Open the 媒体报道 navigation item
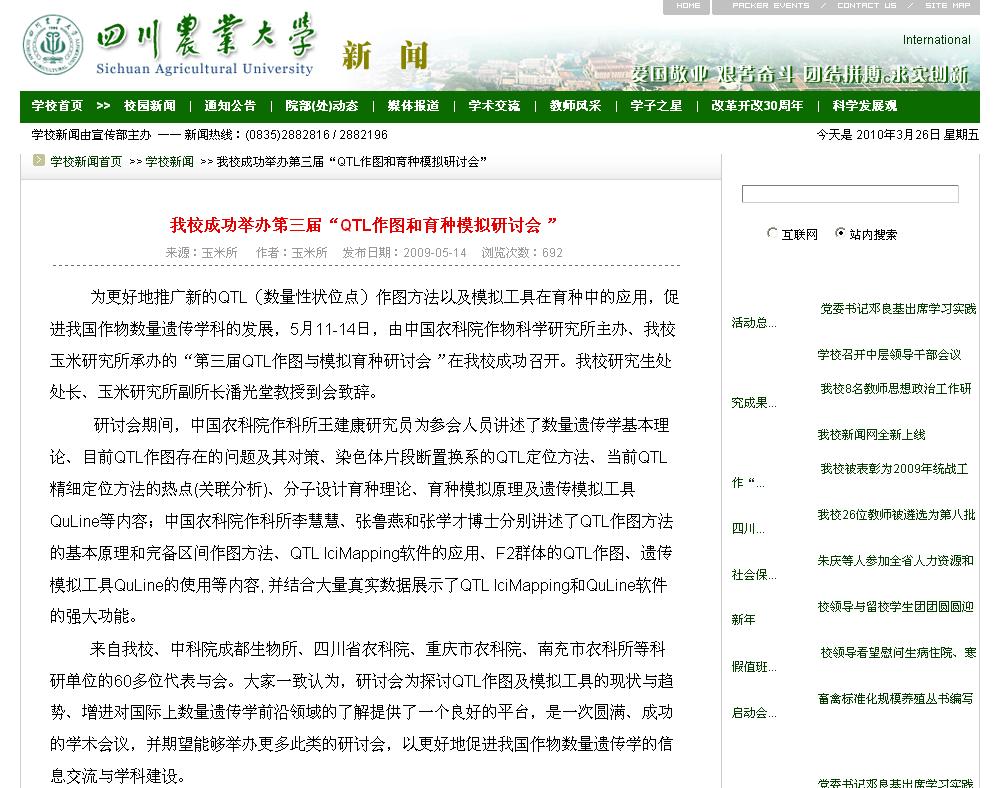Image resolution: width=995 pixels, height=788 pixels. (x=413, y=106)
